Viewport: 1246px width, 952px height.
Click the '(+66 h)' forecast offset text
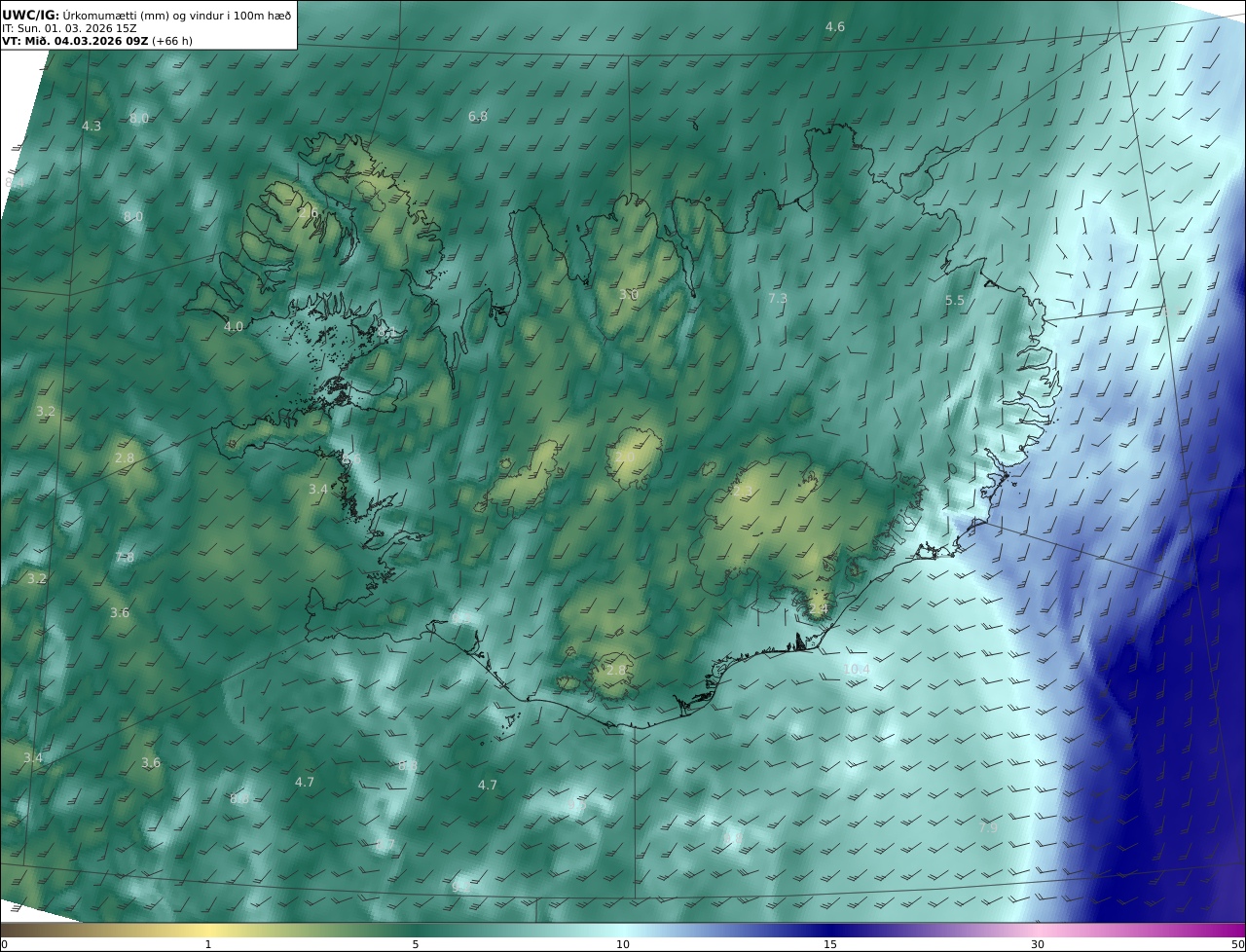pyautogui.click(x=171, y=41)
